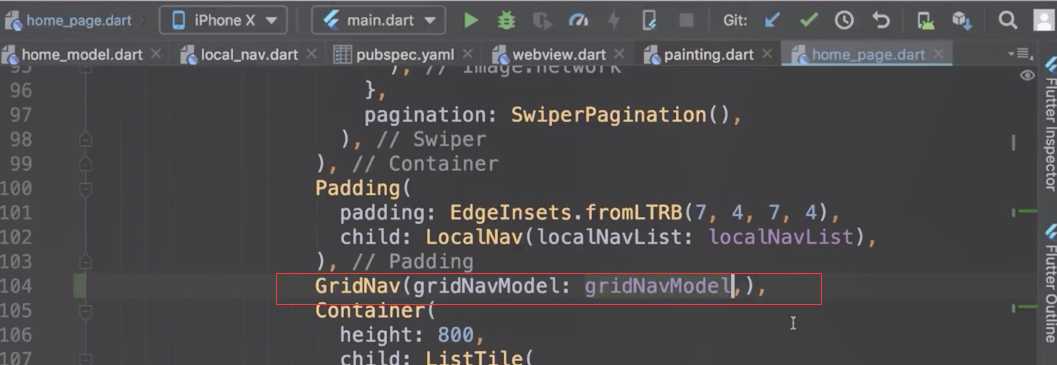This screenshot has width=1057, height=365.
Task: Click the Padding( widget on line 100
Action: (x=364, y=188)
